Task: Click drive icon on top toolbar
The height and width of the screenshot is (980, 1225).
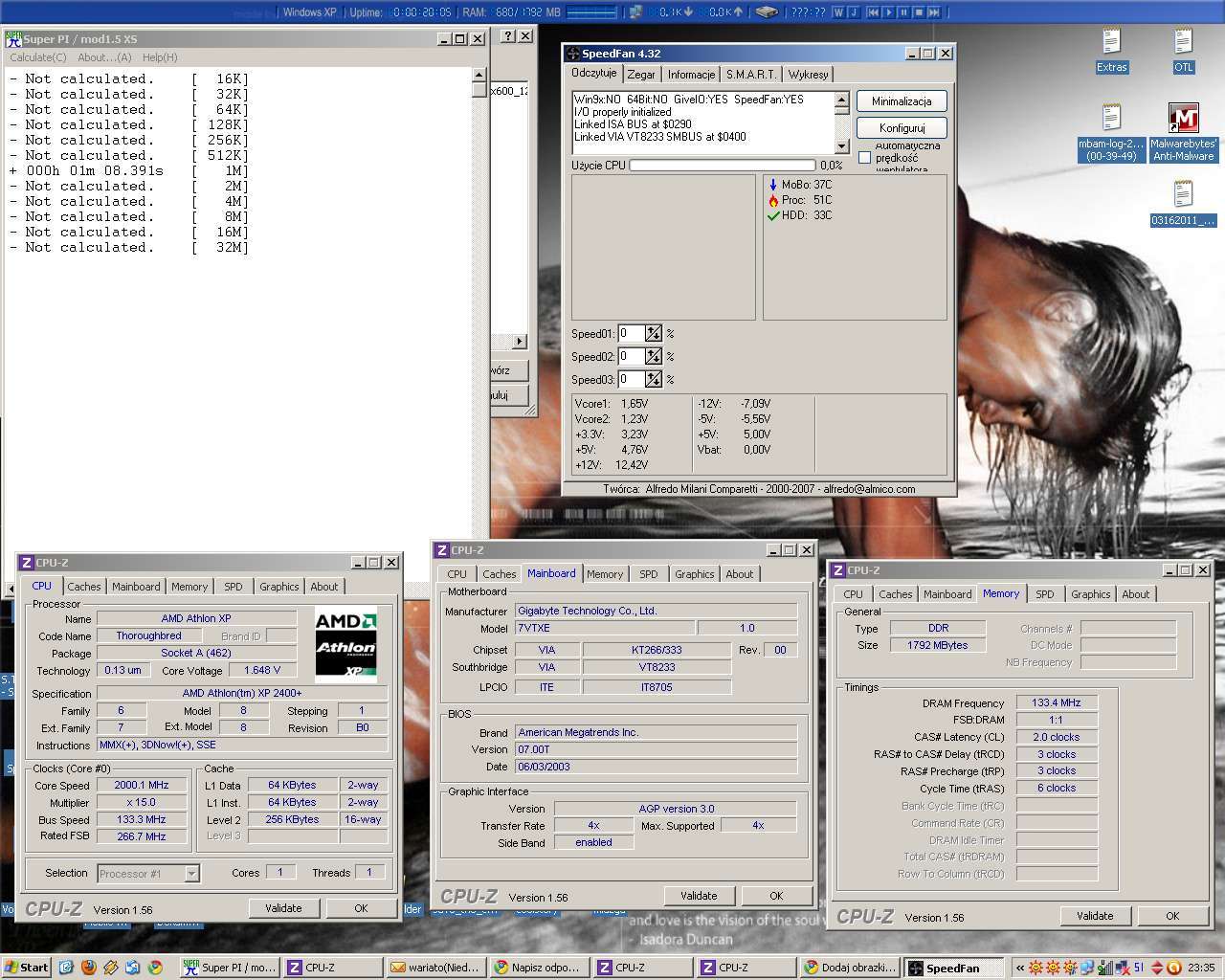Action: click(767, 12)
